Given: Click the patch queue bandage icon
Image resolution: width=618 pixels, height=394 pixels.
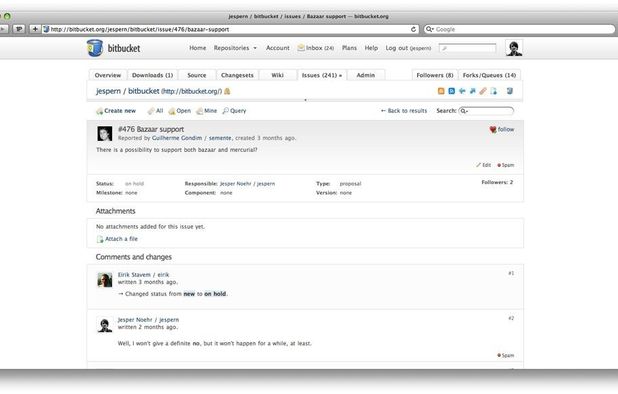Looking at the screenshot, I should pos(483,91).
